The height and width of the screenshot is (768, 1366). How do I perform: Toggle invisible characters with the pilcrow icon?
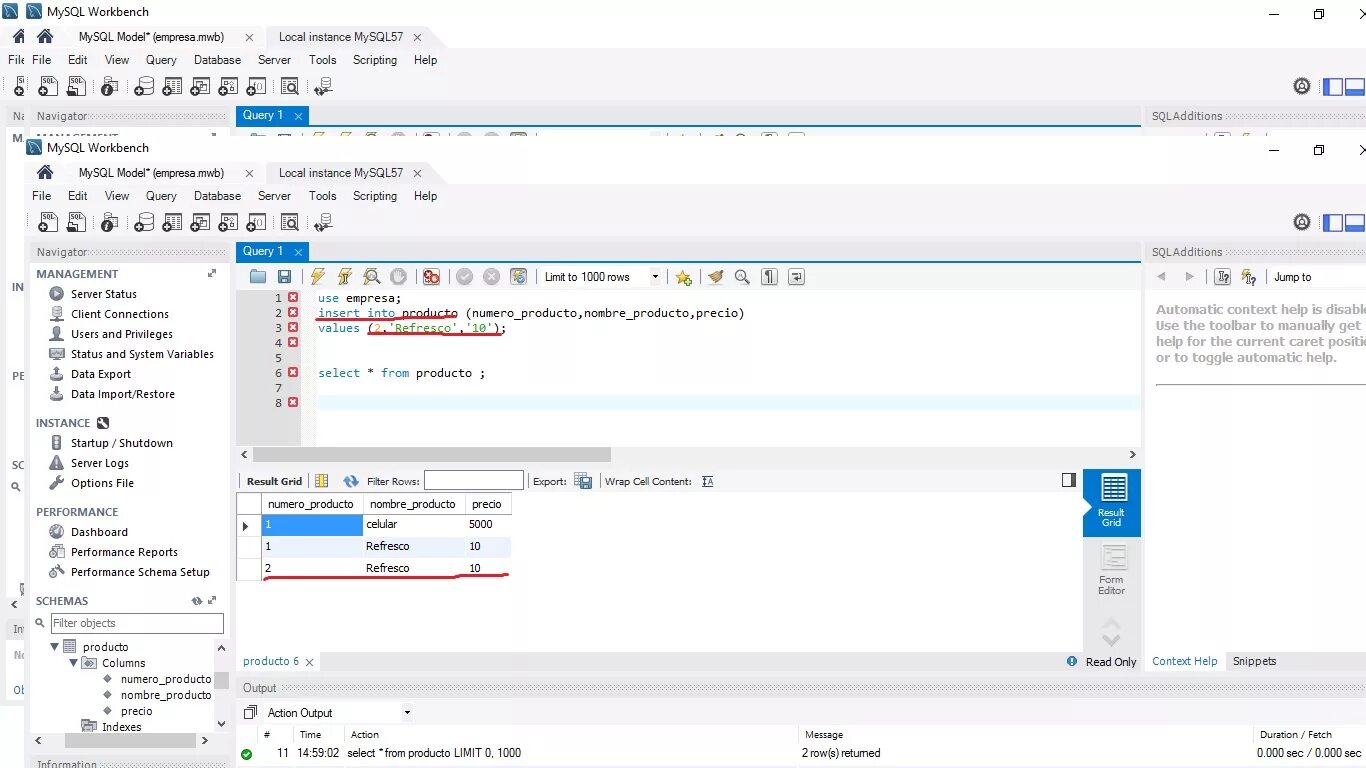(769, 277)
